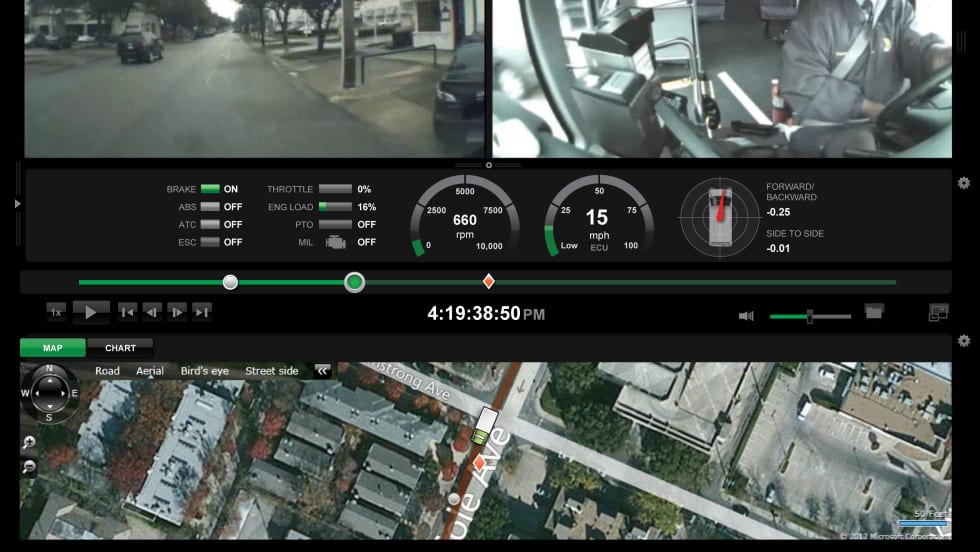
Task: Open the dashboard panel gear settings
Action: coord(963,183)
